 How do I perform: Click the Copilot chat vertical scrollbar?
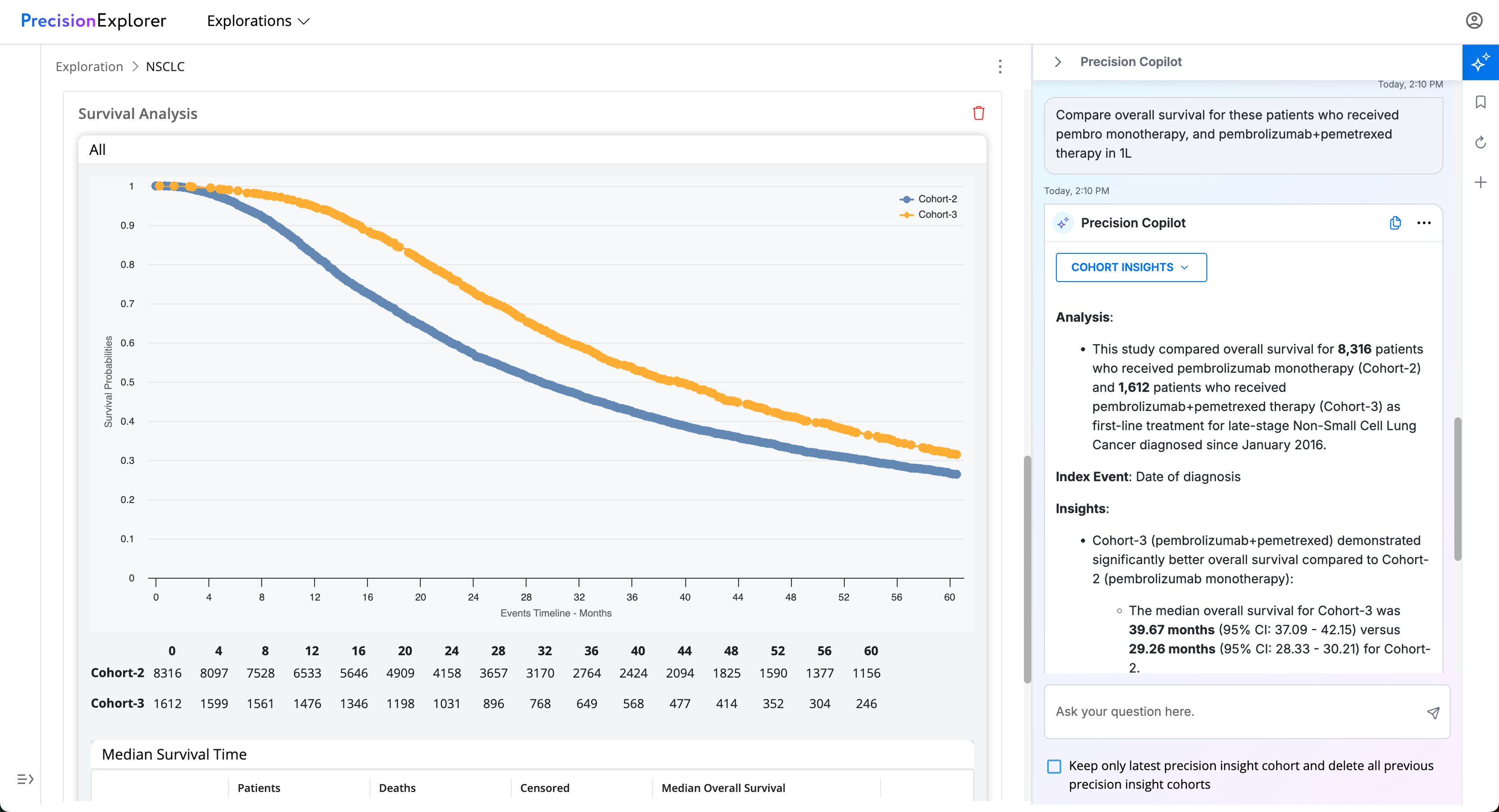(1457, 489)
